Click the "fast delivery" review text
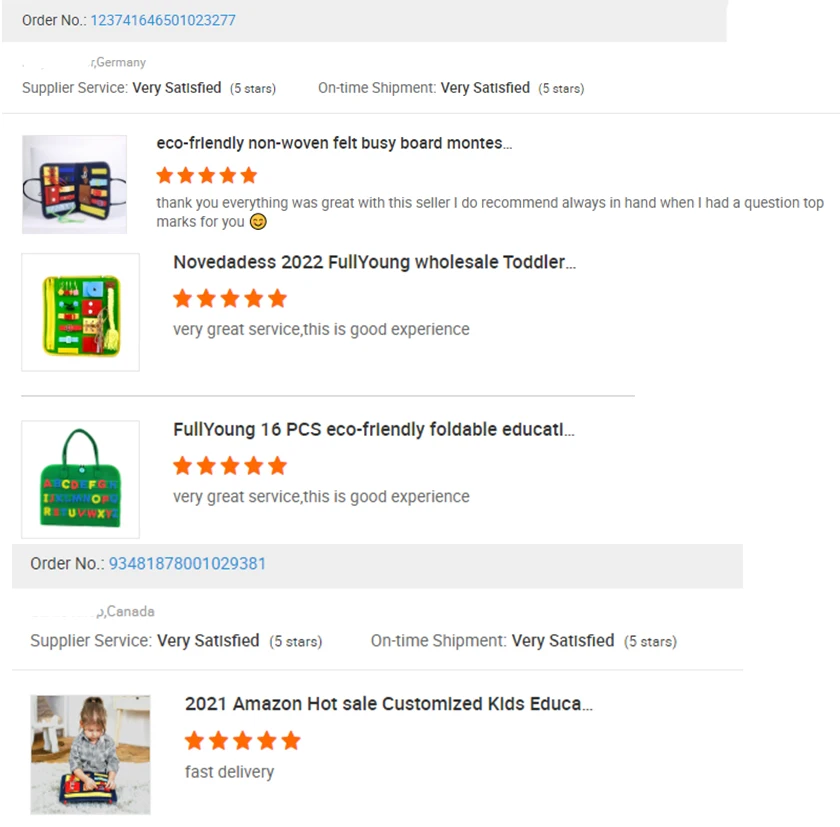This screenshot has width=840, height=827. coord(229,772)
